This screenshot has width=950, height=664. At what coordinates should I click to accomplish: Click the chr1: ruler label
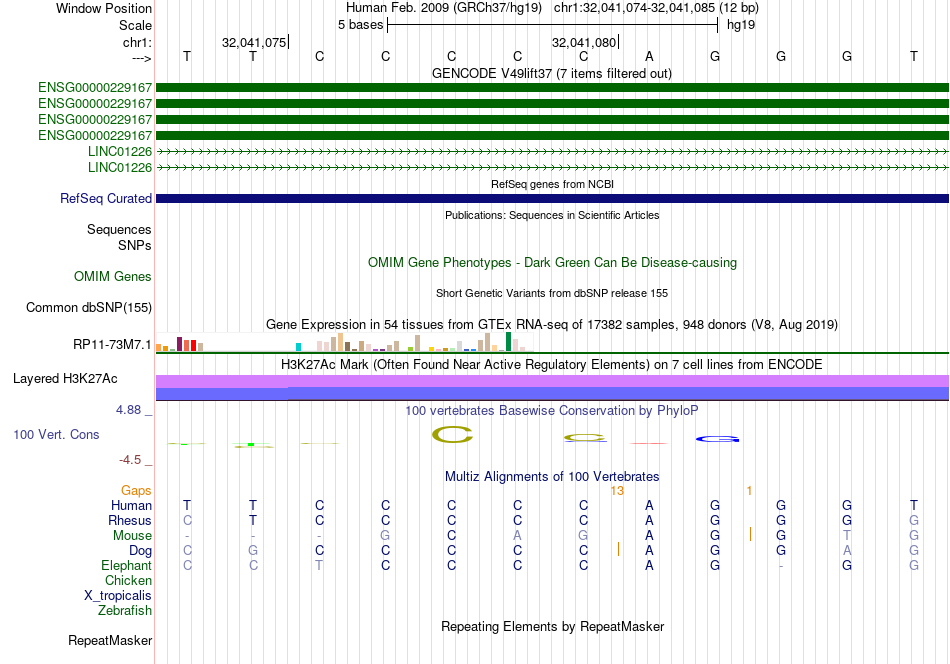[x=138, y=42]
